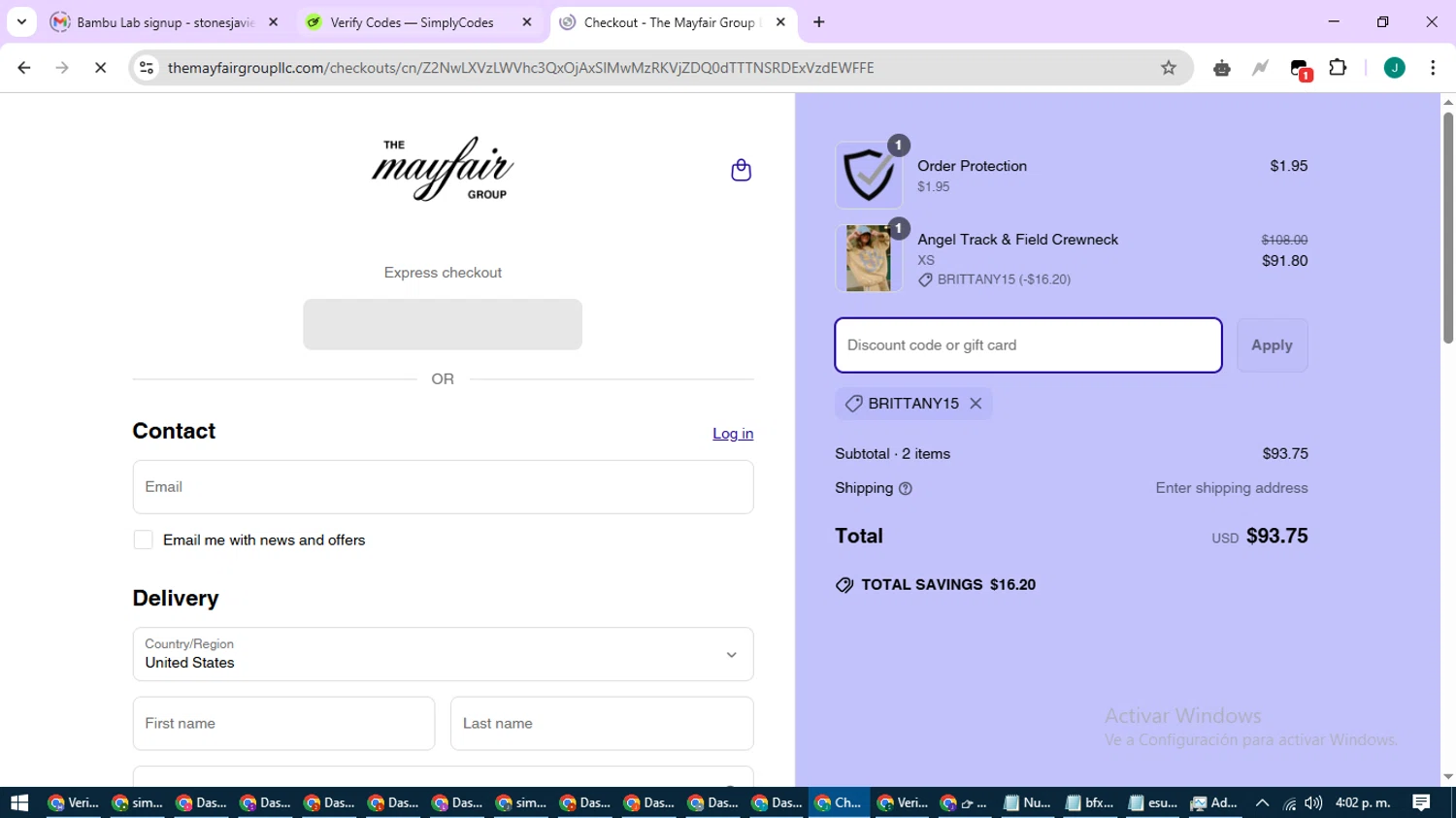
Task: Click scrollbar down arrow
Action: (1447, 777)
